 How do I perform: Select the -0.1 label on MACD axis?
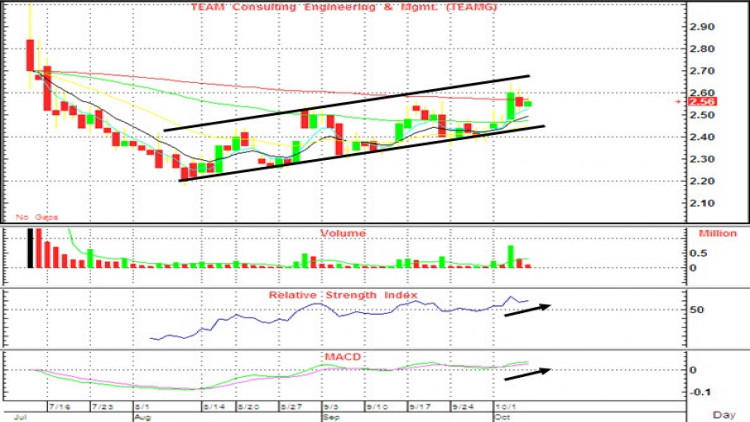click(x=700, y=392)
